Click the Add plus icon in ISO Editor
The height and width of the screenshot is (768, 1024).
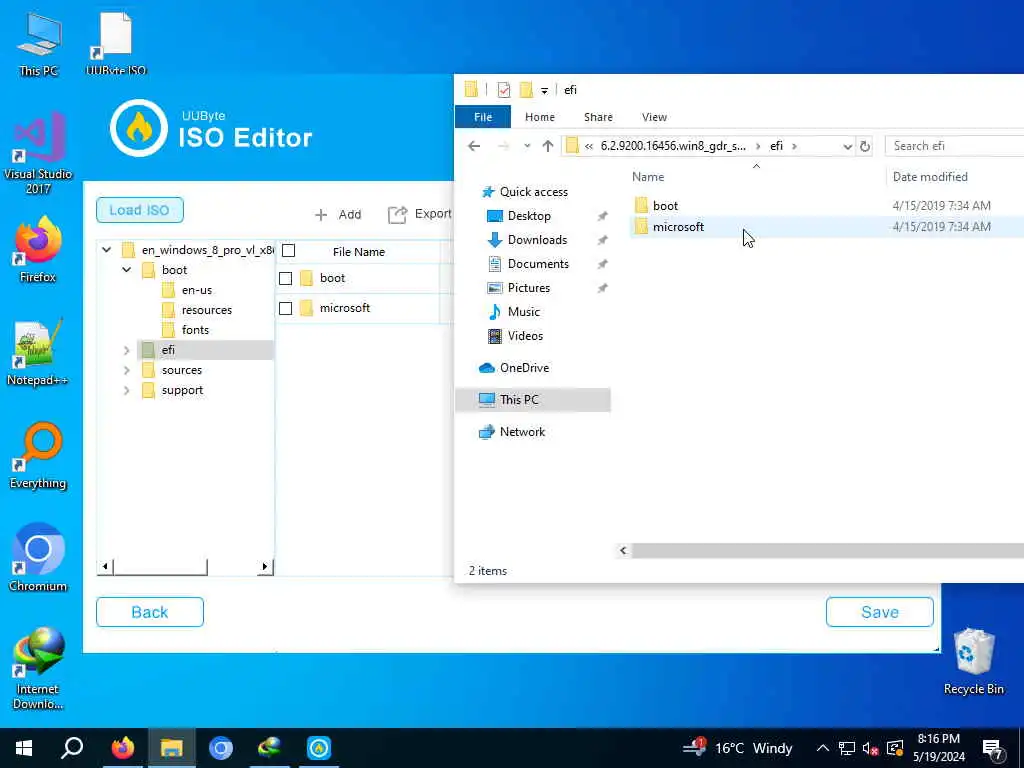321,215
